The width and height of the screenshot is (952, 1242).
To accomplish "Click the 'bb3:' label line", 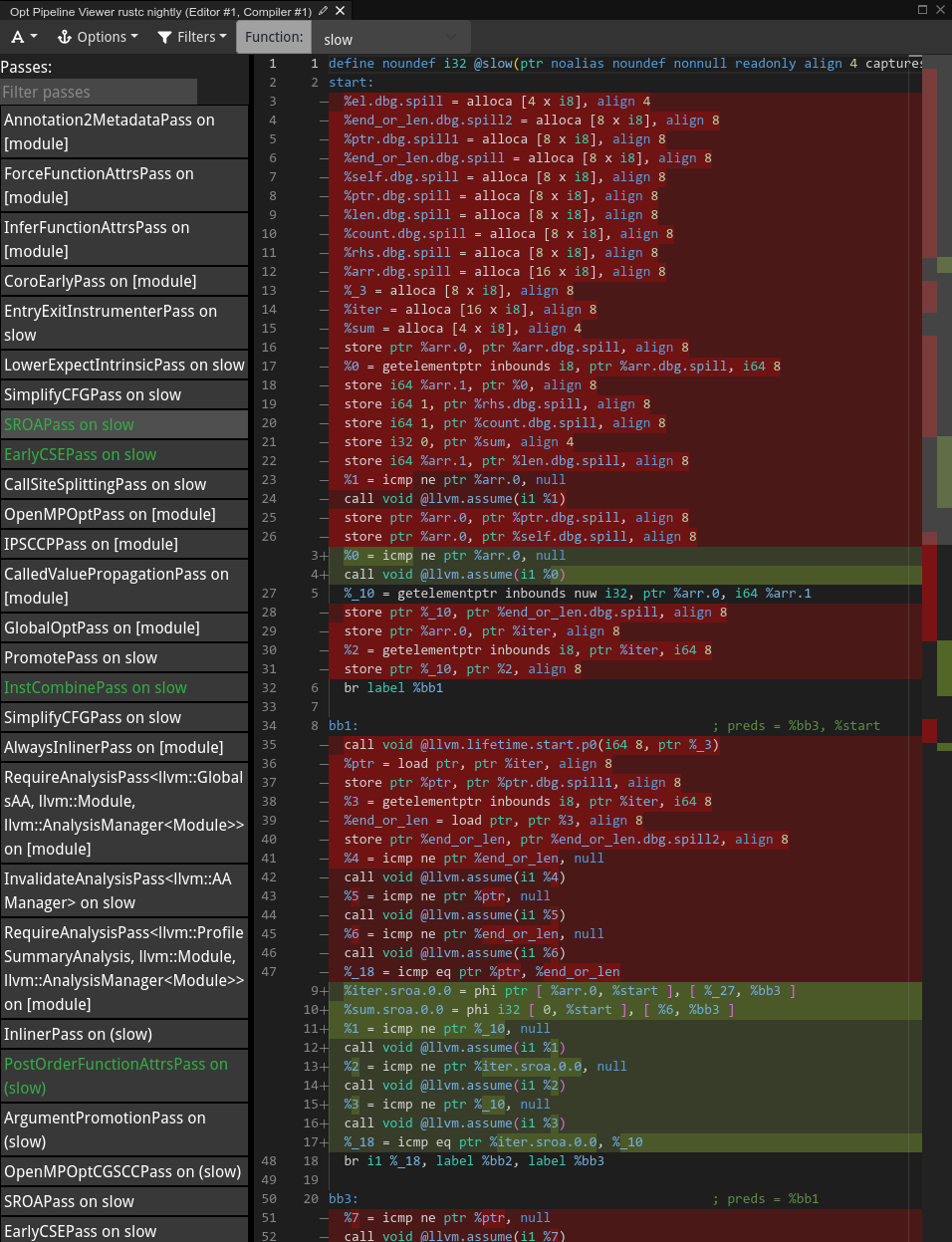I will click(x=344, y=1199).
